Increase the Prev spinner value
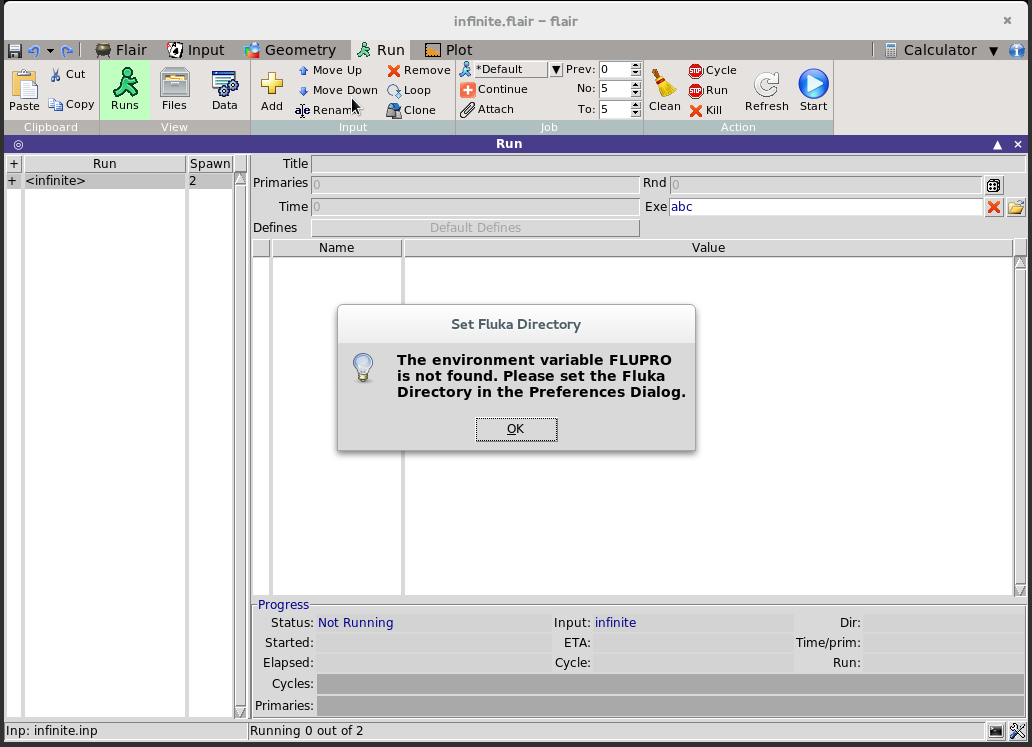1032x747 pixels. point(636,66)
